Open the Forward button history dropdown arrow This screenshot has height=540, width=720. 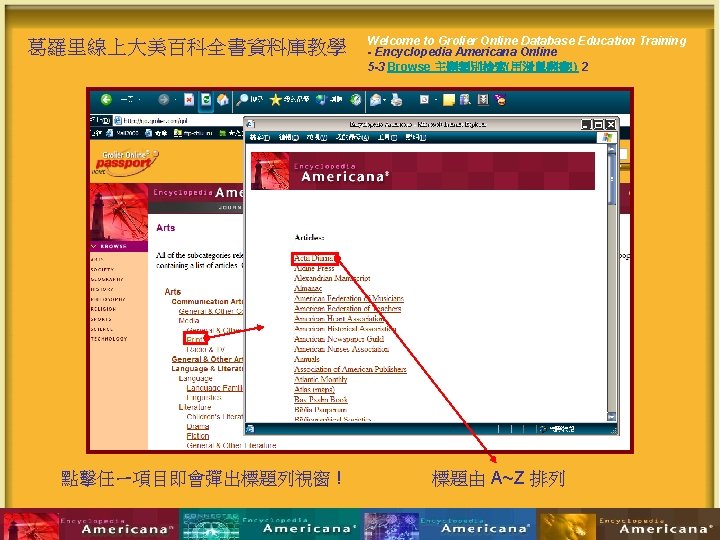(175, 100)
